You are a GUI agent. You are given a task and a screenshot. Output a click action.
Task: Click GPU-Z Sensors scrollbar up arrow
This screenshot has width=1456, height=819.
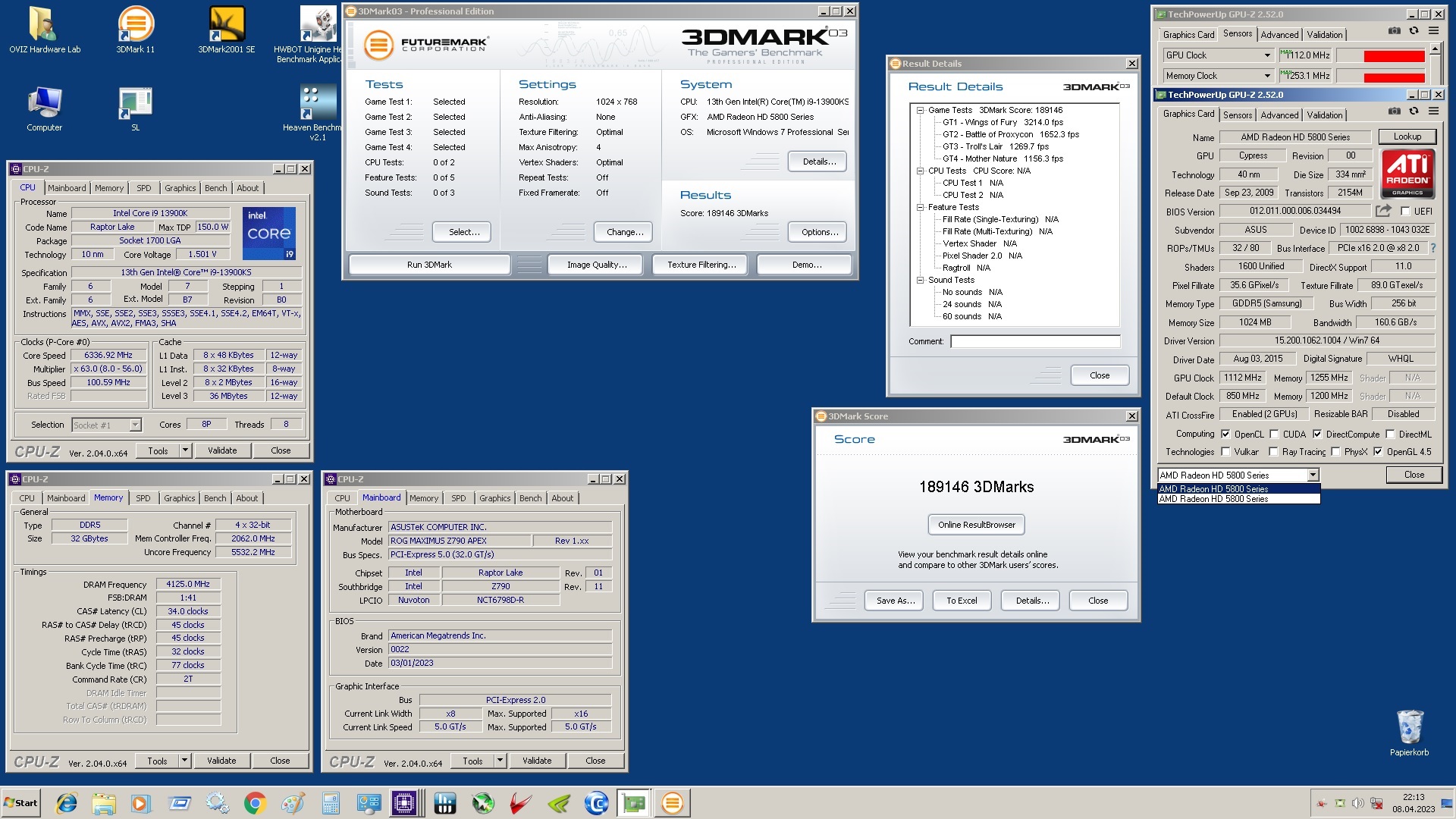(x=1434, y=49)
